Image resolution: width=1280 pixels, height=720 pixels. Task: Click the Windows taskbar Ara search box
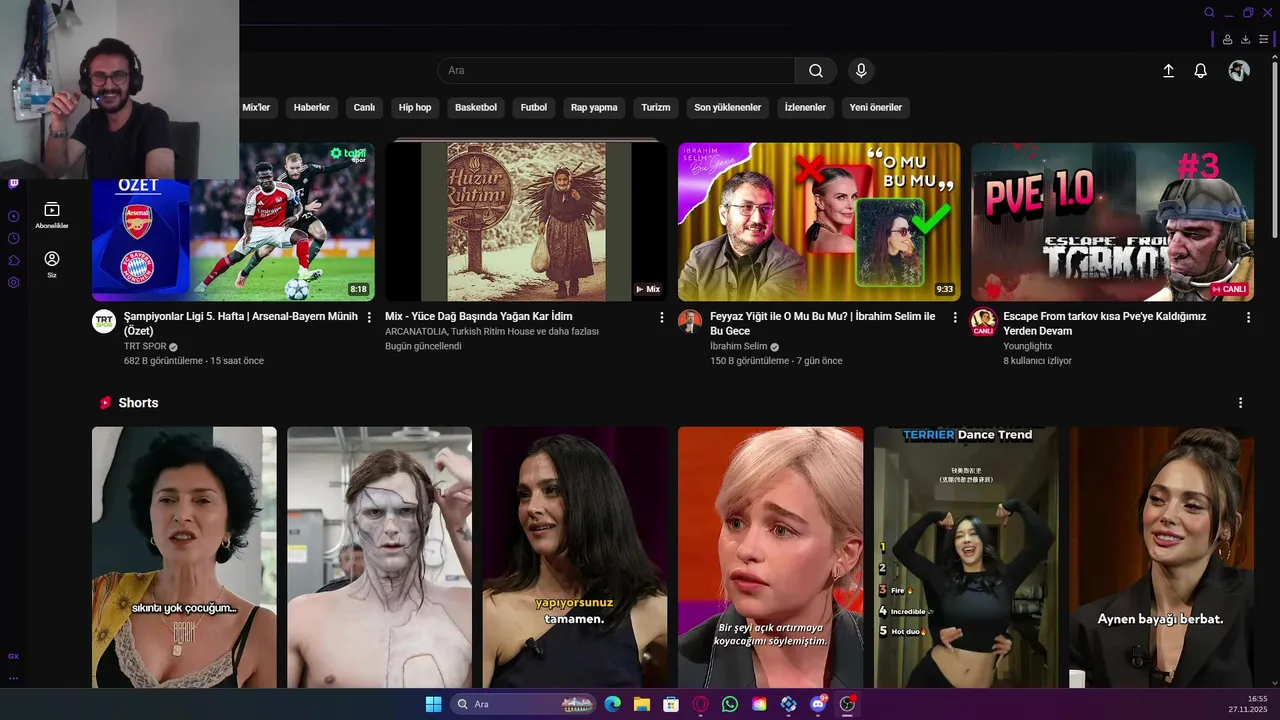tap(522, 704)
